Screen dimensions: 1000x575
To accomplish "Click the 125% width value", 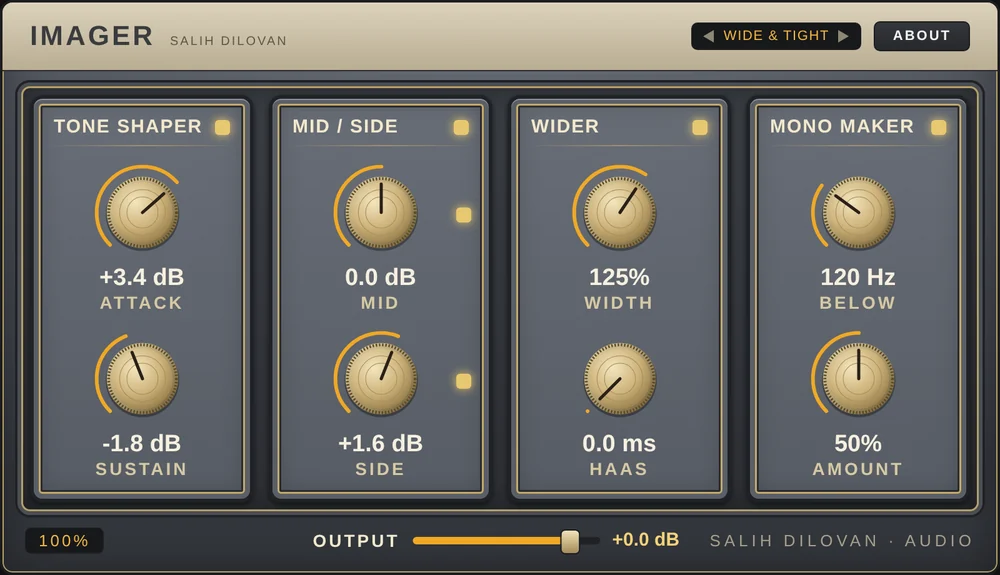I will pos(619,277).
